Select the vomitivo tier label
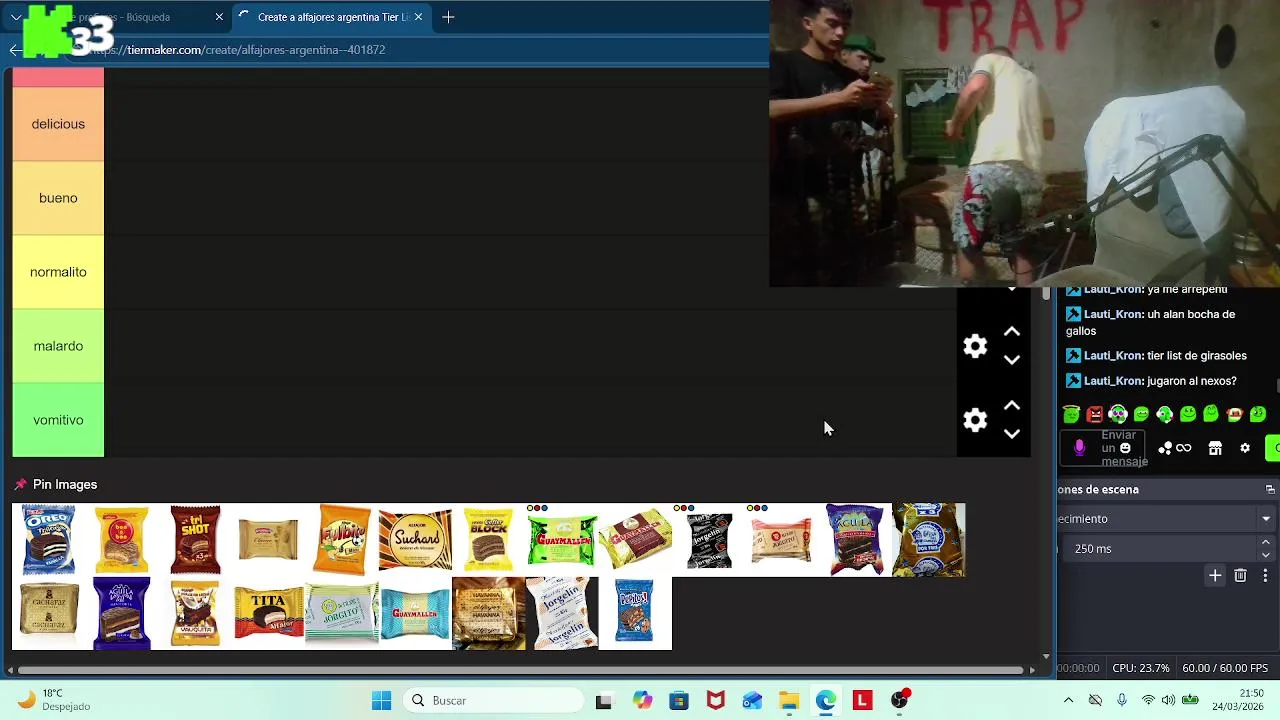 (x=58, y=420)
